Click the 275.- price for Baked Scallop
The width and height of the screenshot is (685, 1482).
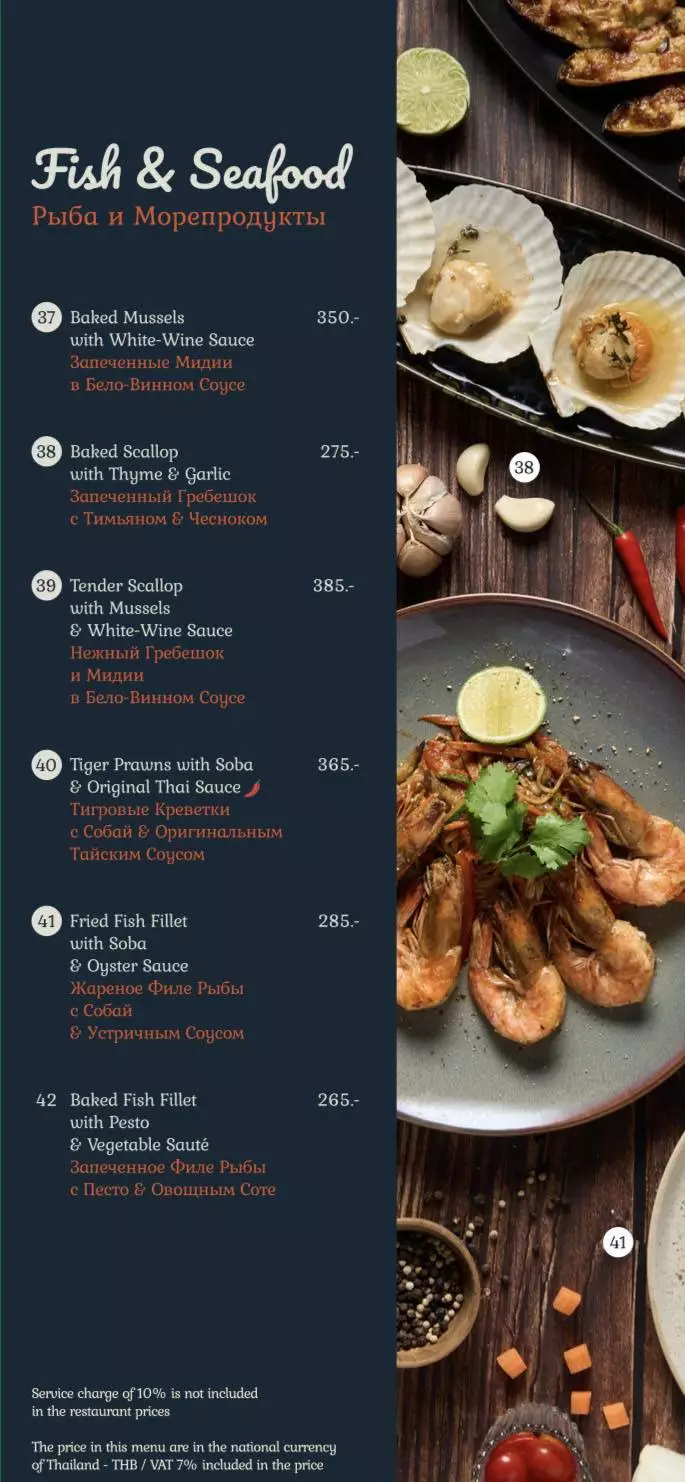click(340, 452)
